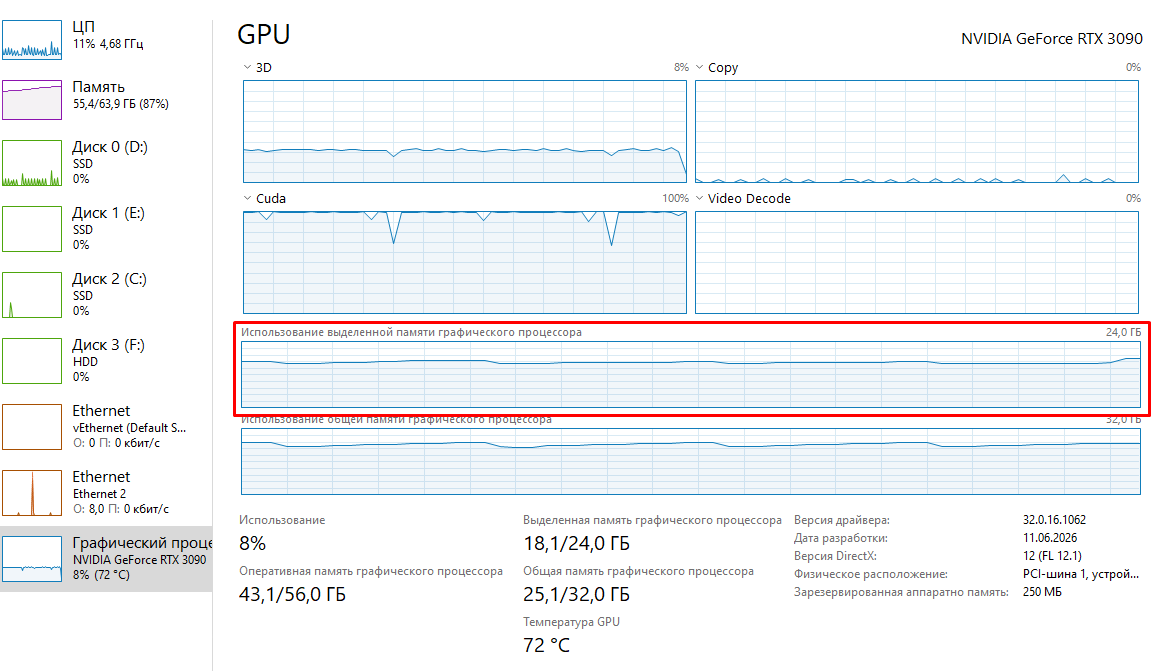The height and width of the screenshot is (671, 1165).
Task: Click the dedicated GPU memory usage graph
Action: [690, 375]
